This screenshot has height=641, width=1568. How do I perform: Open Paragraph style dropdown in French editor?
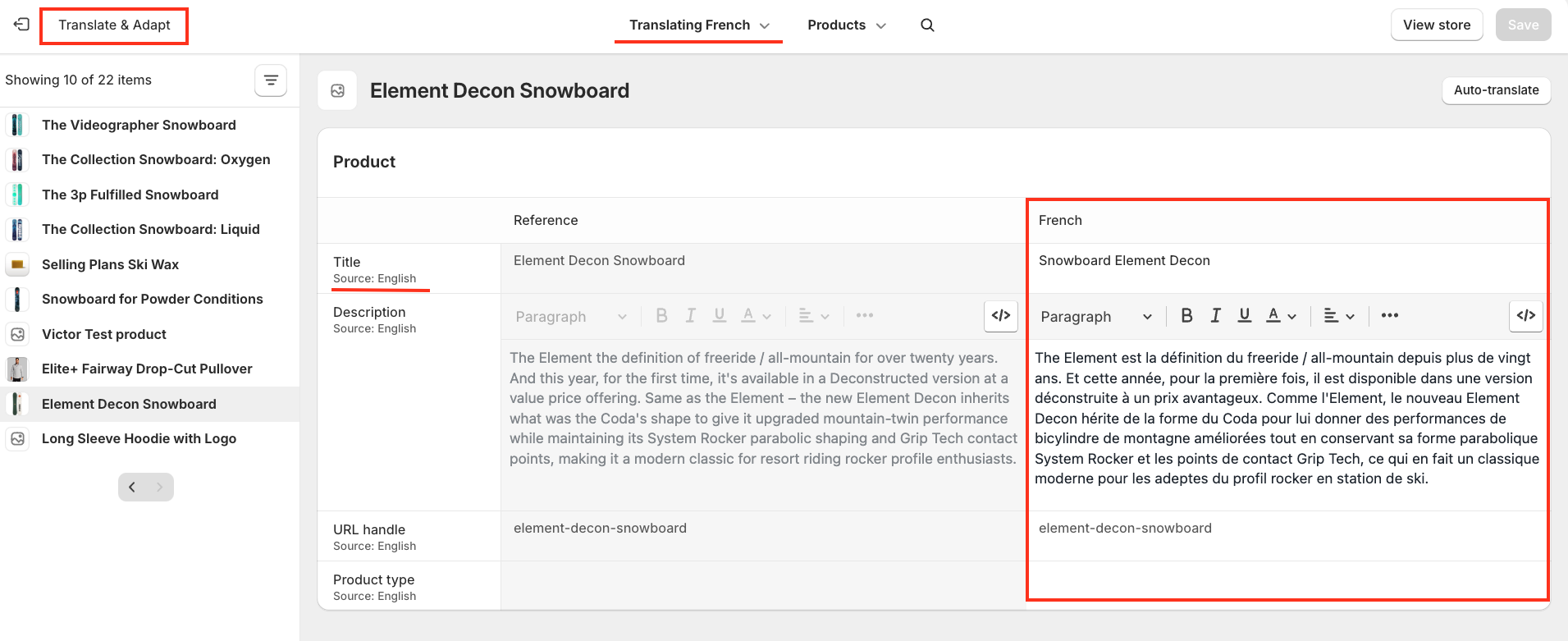(1096, 317)
